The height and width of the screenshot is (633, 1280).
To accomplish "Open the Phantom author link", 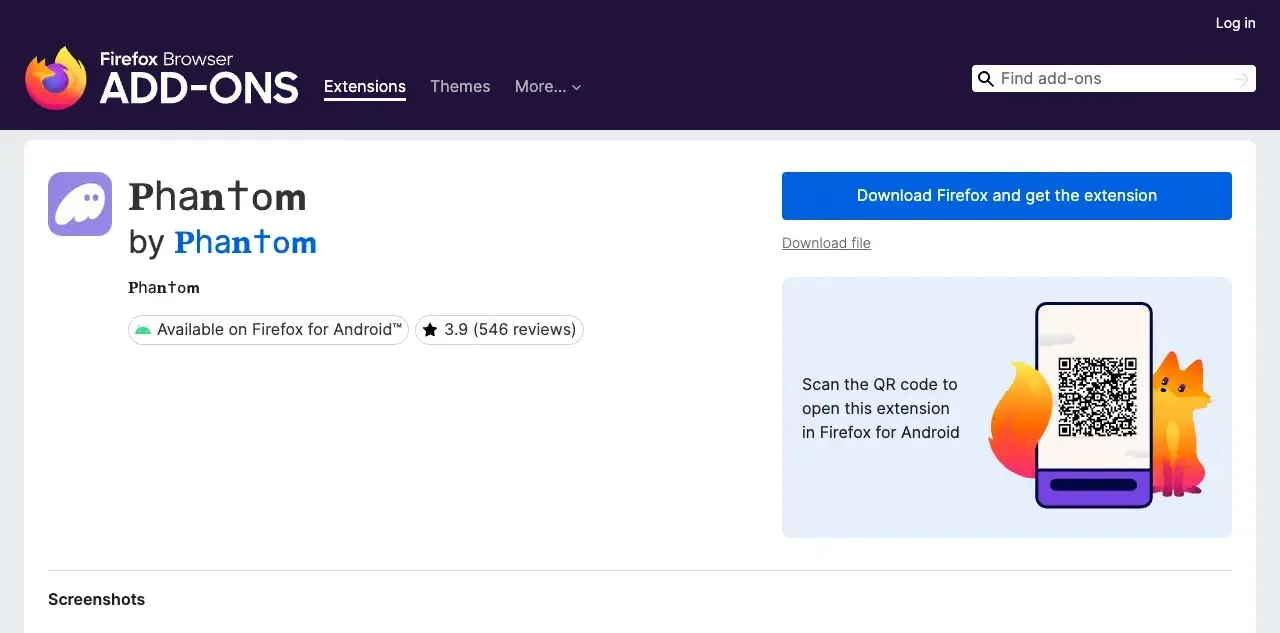I will point(246,242).
